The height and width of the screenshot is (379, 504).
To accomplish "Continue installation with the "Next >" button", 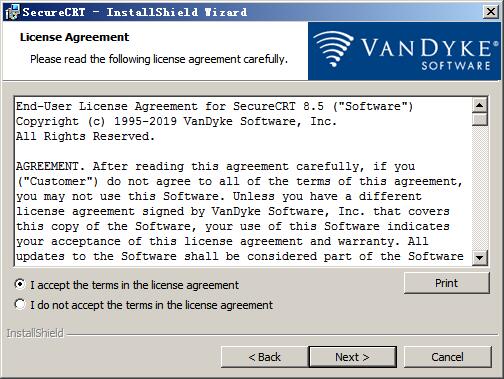I will [352, 357].
